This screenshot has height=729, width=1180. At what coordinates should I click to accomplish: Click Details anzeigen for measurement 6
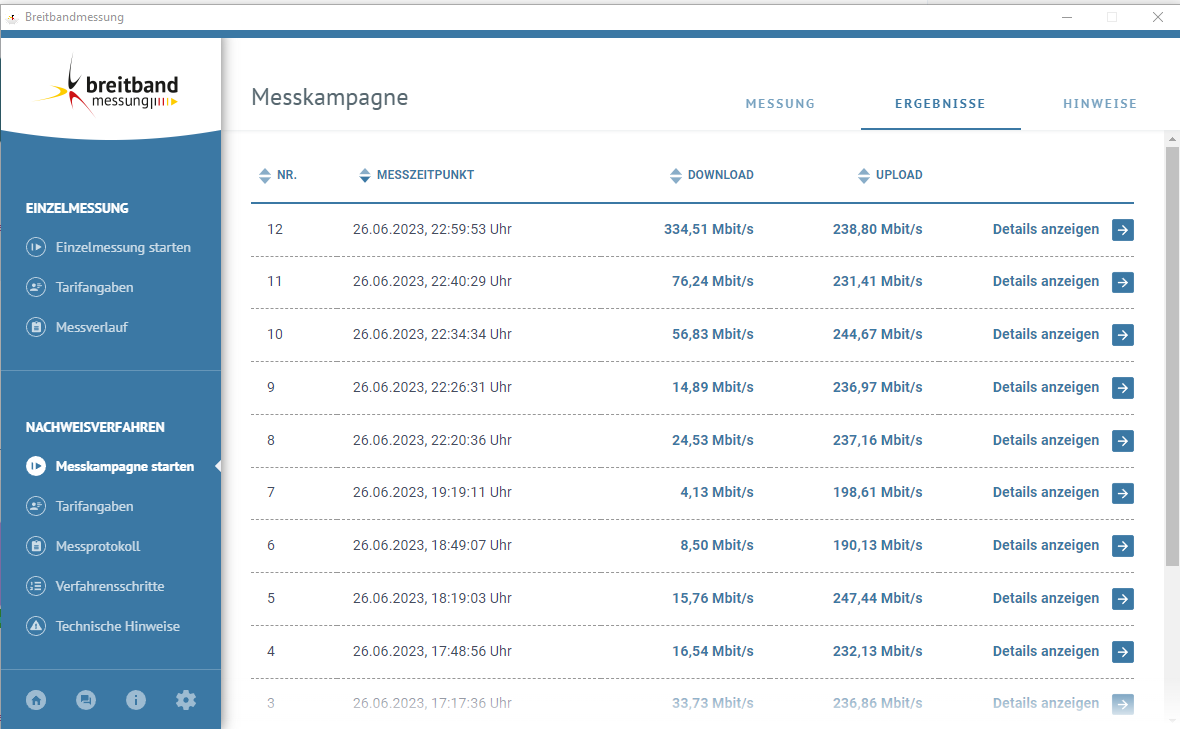point(1046,545)
